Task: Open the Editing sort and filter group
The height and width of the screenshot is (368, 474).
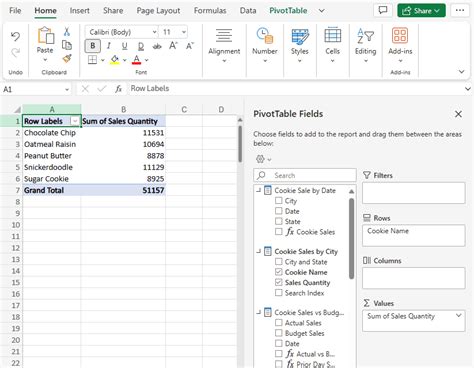Action: coord(365,36)
